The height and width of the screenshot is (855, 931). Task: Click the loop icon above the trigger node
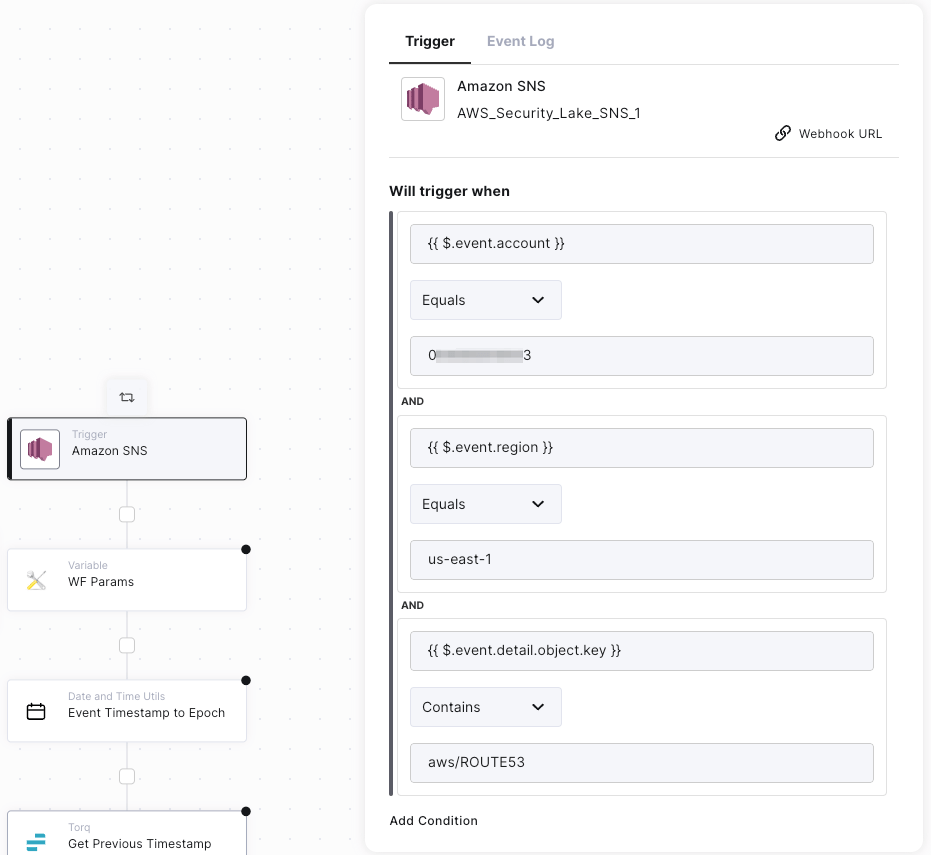pos(127,397)
